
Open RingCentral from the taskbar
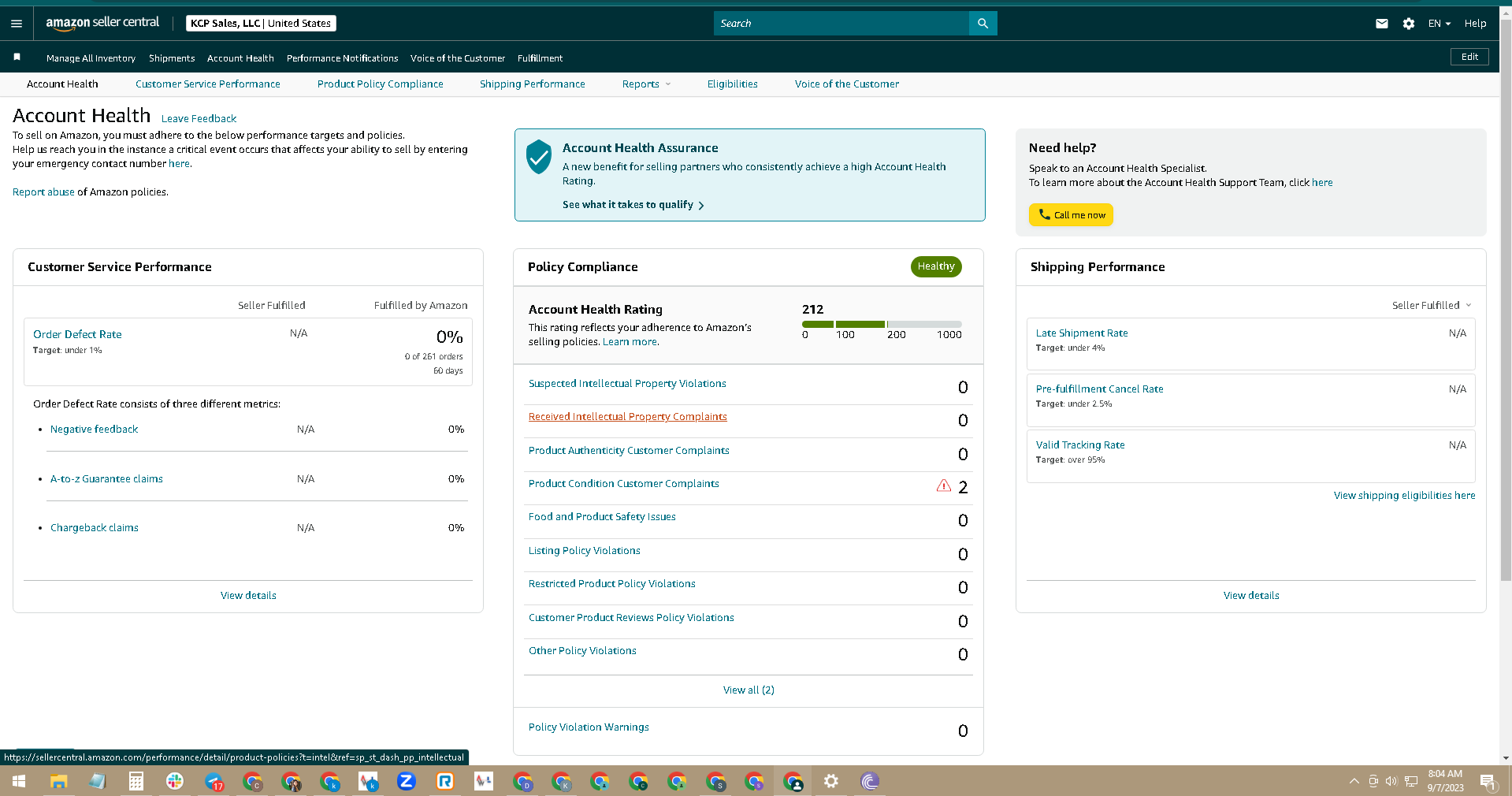click(x=445, y=781)
